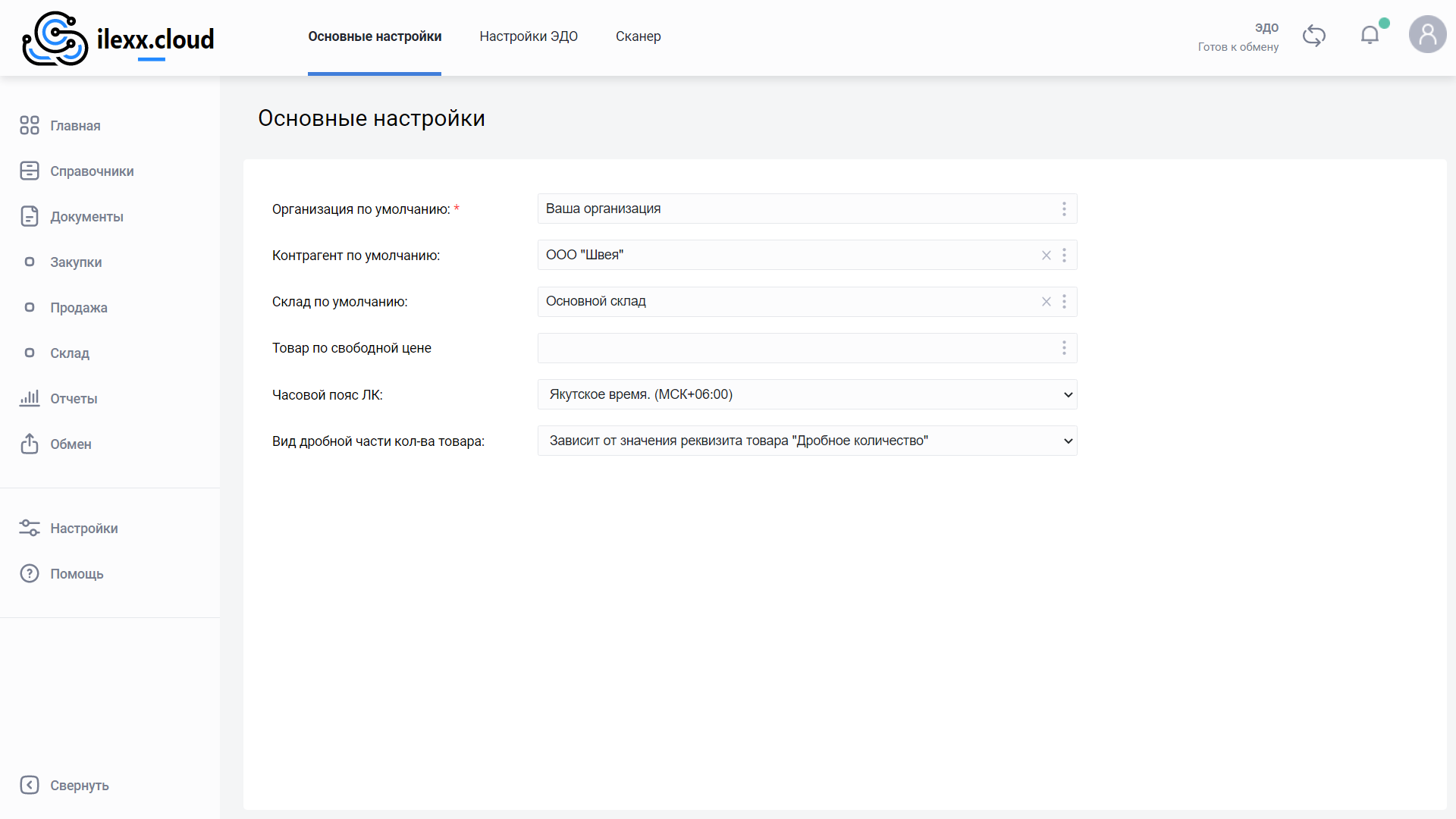
Task: Open the user profile avatar
Action: point(1427,35)
